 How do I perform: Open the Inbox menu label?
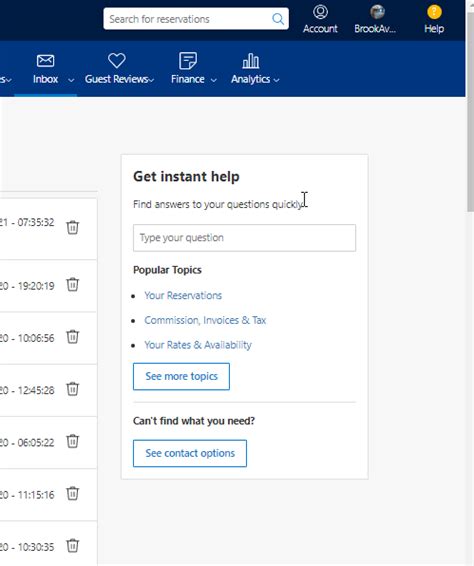click(x=45, y=79)
